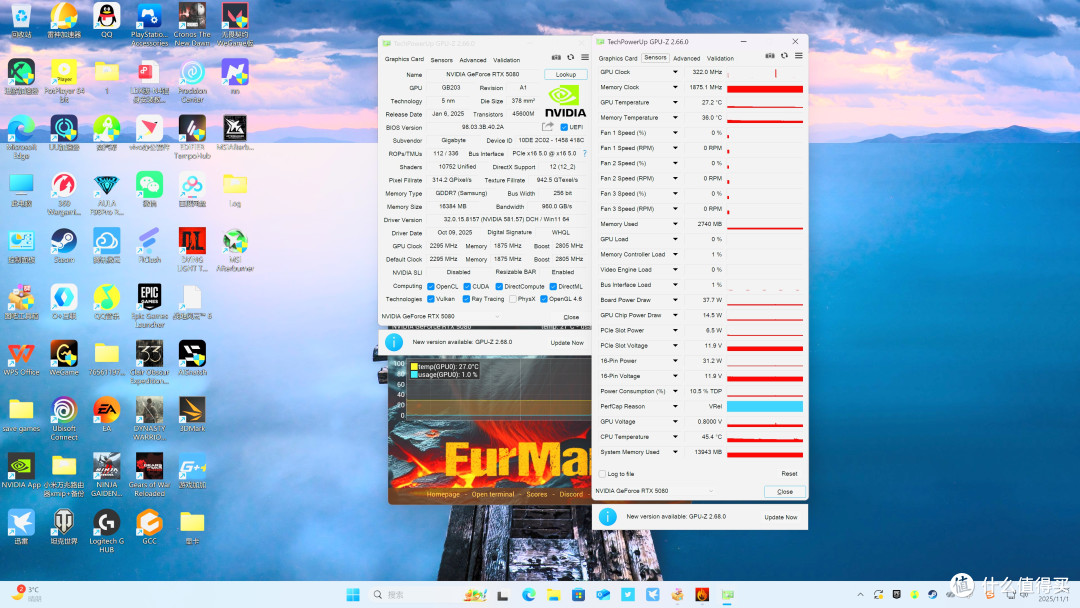Click the BIOS export share icon
The height and width of the screenshot is (608, 1080).
[548, 127]
